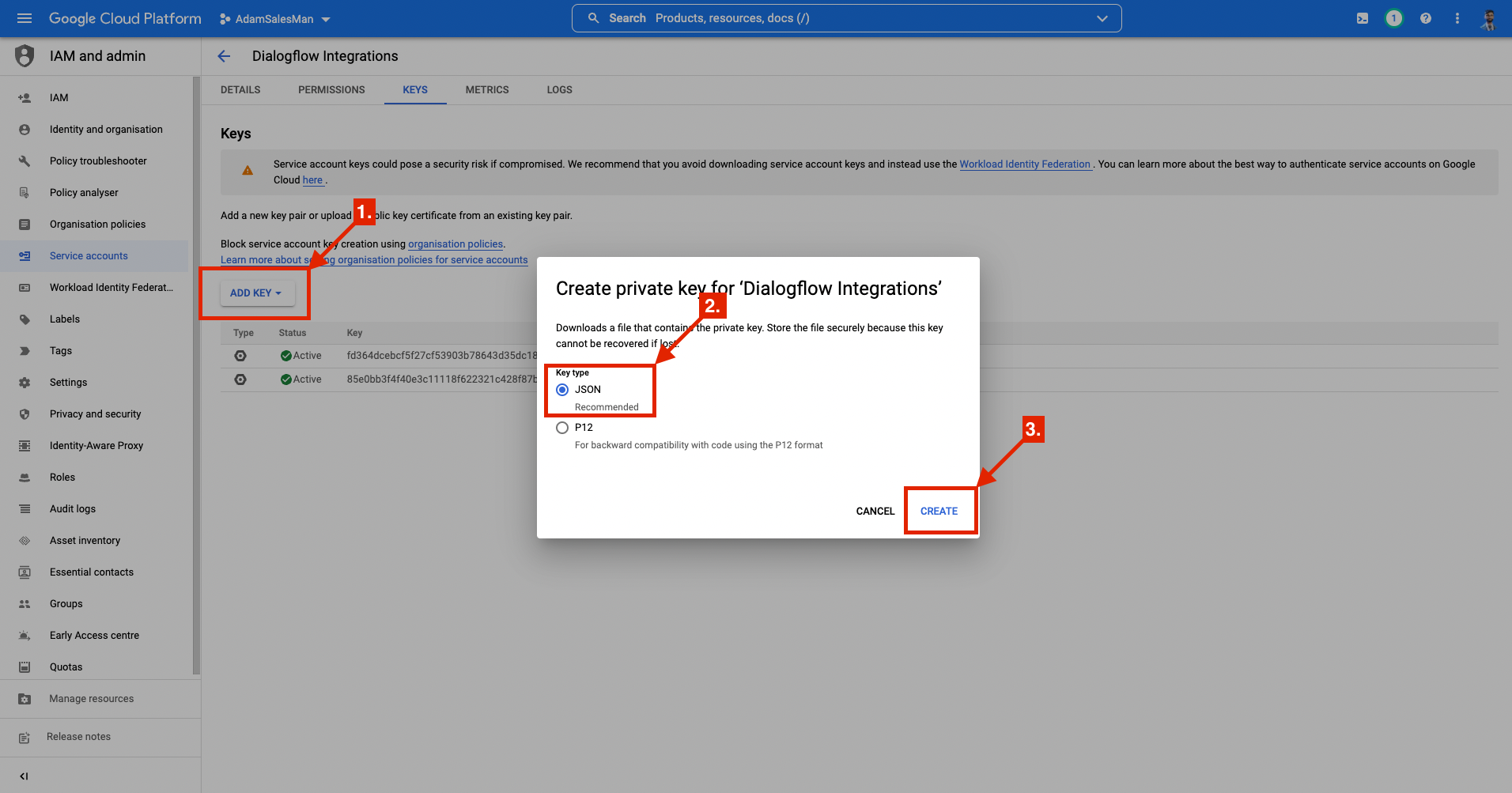Open the organisation policies link
1512x793 pixels.
tap(455, 244)
